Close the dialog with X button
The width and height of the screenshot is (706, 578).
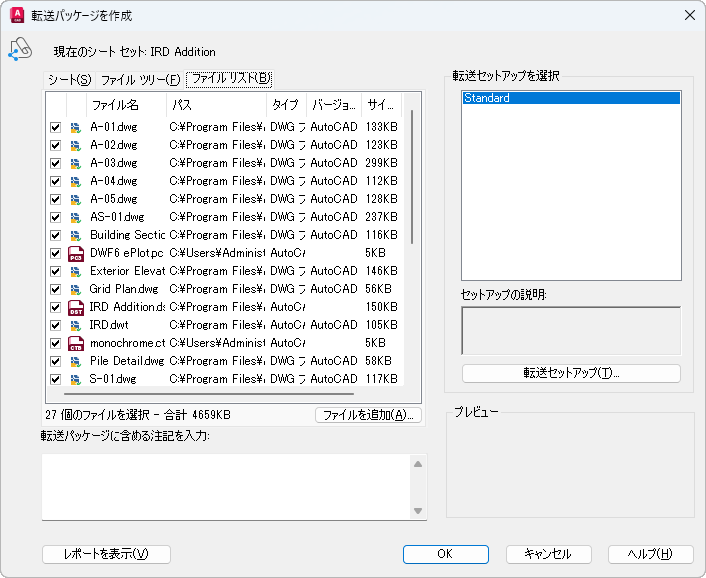coord(690,15)
